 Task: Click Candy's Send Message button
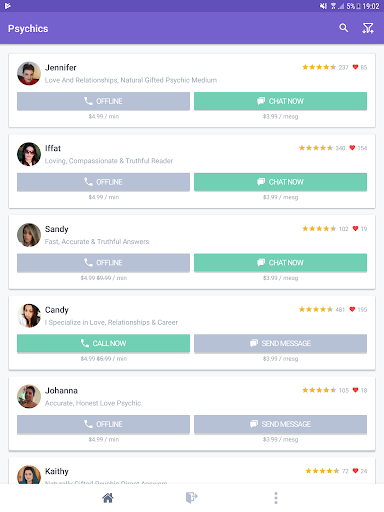click(x=280, y=343)
